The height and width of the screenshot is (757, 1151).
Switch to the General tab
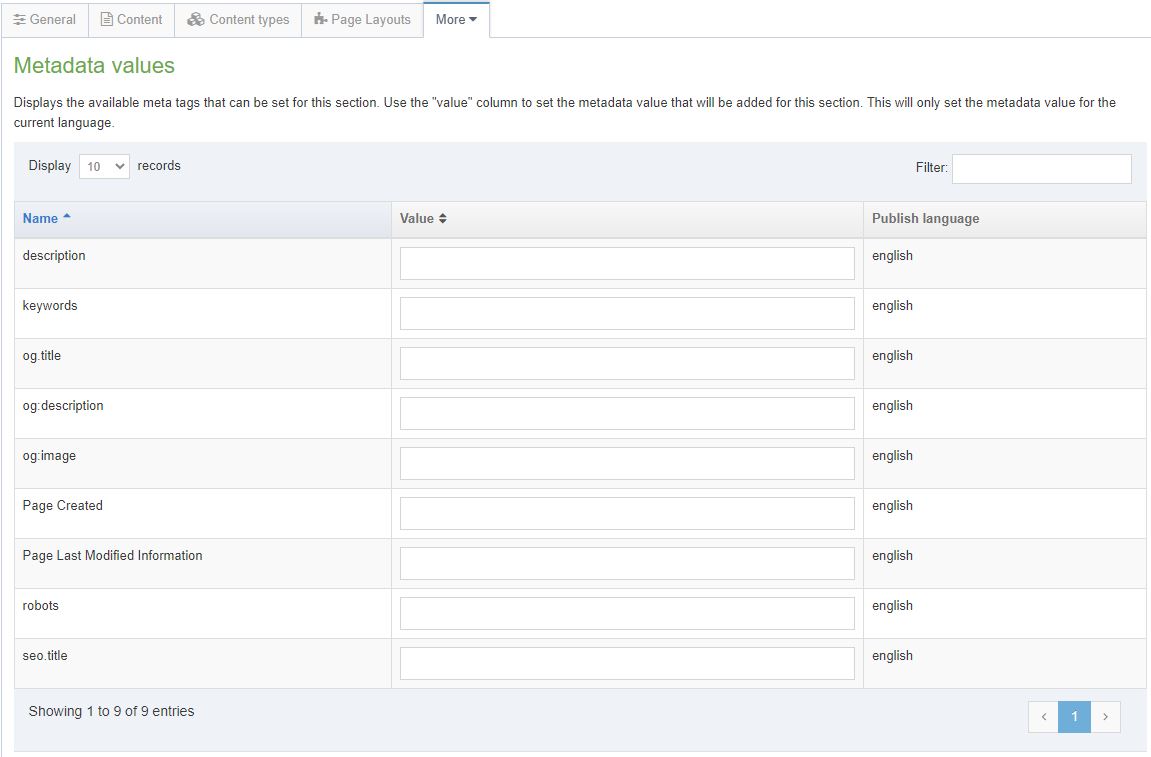click(45, 19)
